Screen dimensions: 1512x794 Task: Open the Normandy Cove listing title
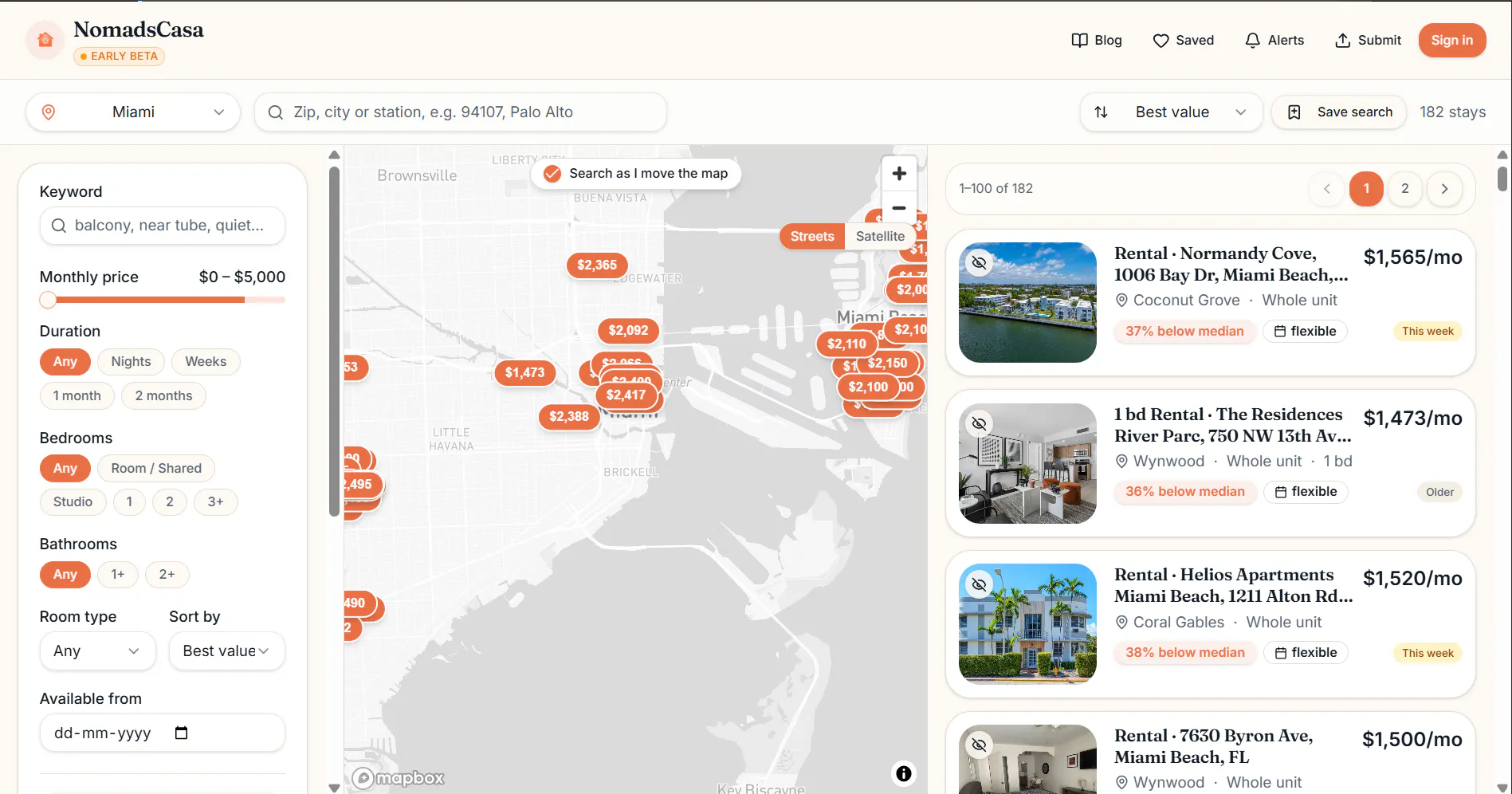pyautogui.click(x=1231, y=264)
